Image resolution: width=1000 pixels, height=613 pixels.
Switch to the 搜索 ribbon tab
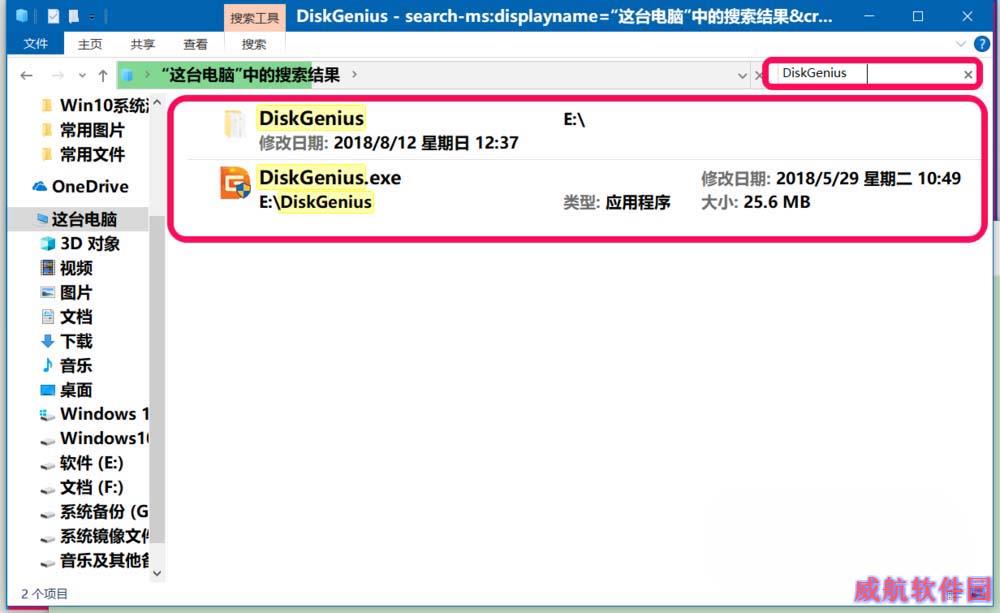tap(254, 44)
